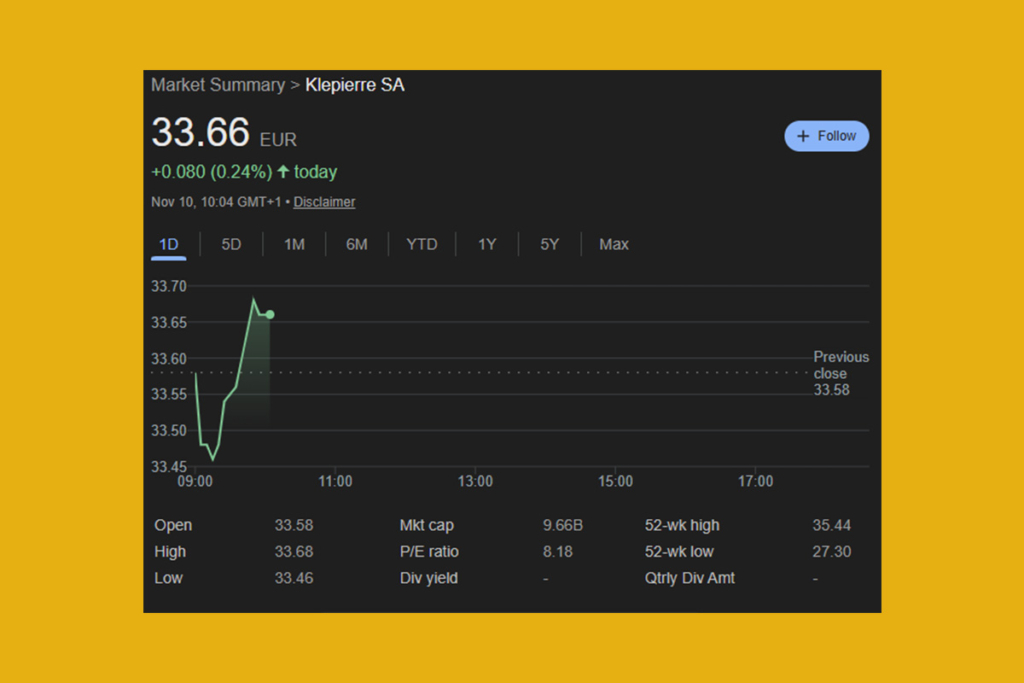
Task: Click the 11:00 time axis label
Action: 335,481
